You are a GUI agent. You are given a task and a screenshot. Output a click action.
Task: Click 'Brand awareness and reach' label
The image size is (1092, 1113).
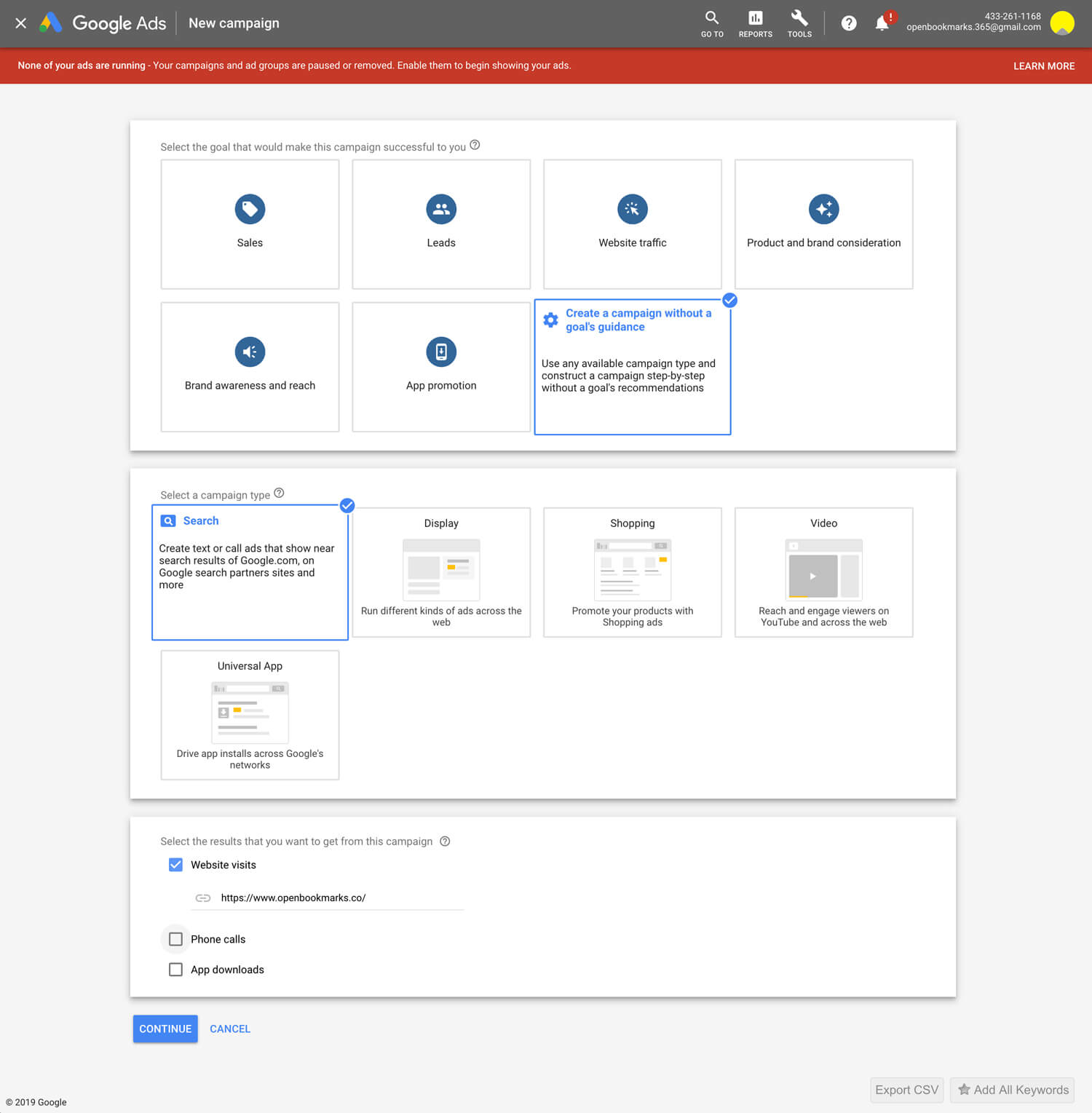tap(250, 385)
